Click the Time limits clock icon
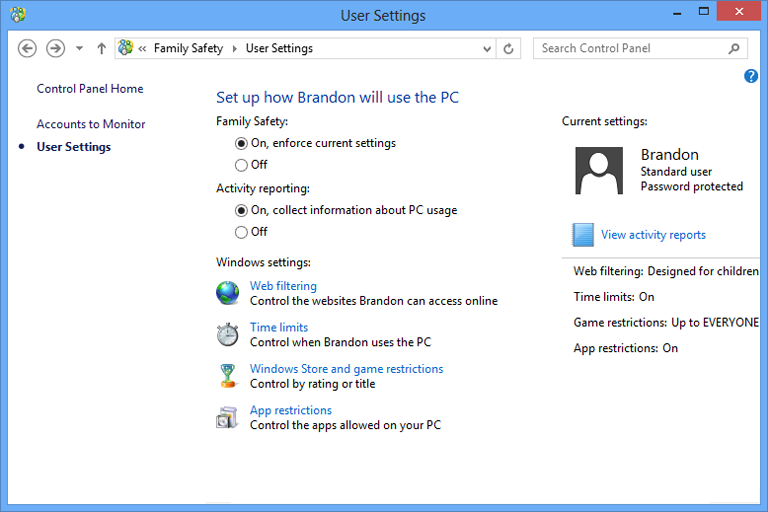Image resolution: width=768 pixels, height=512 pixels. (x=228, y=334)
